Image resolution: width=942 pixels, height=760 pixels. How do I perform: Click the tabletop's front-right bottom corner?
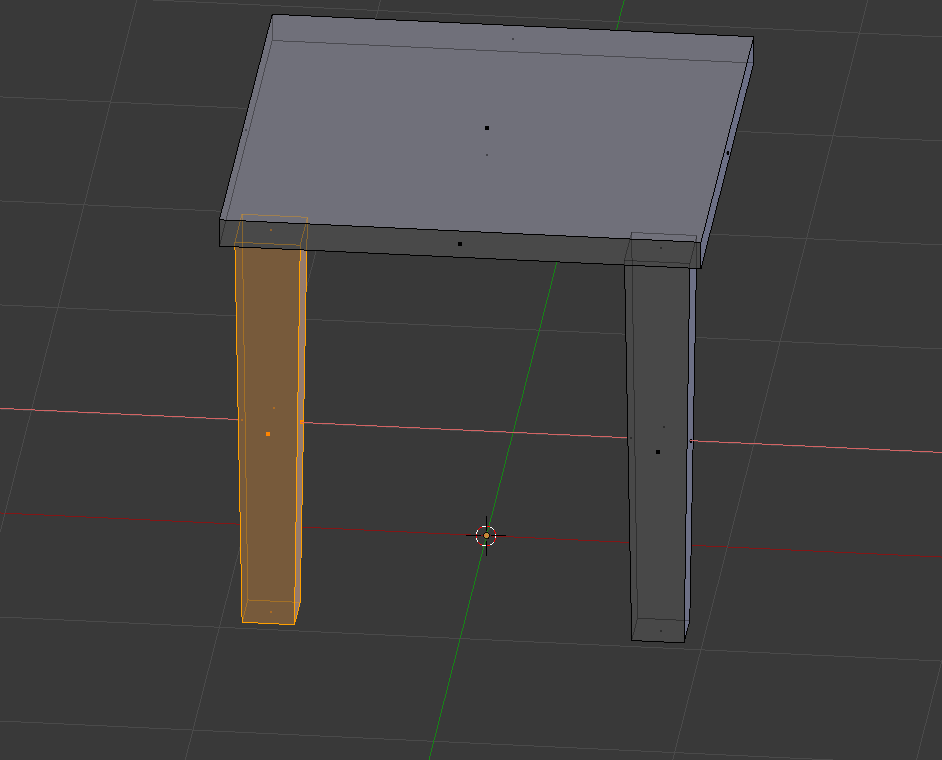[700, 268]
